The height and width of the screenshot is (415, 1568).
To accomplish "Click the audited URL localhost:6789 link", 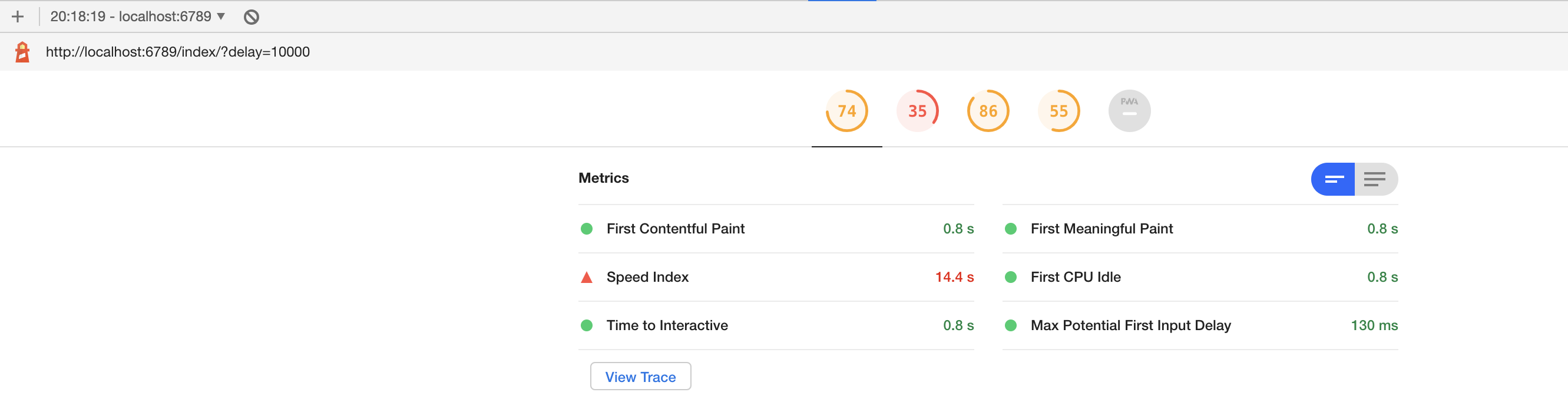I will click(178, 52).
